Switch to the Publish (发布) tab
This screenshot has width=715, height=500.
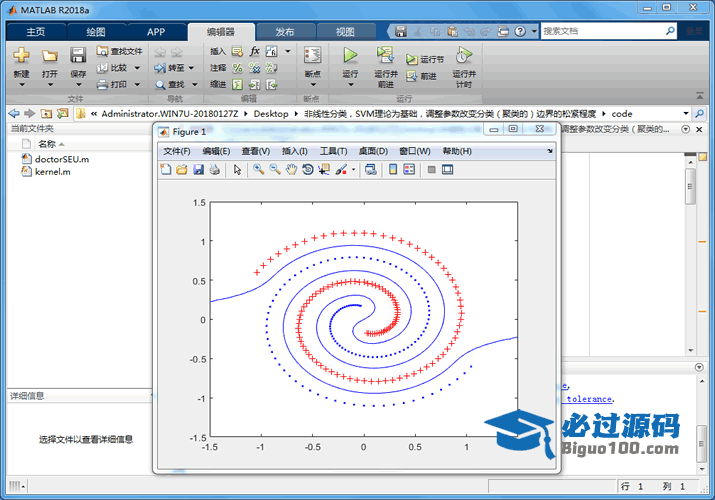click(x=285, y=32)
